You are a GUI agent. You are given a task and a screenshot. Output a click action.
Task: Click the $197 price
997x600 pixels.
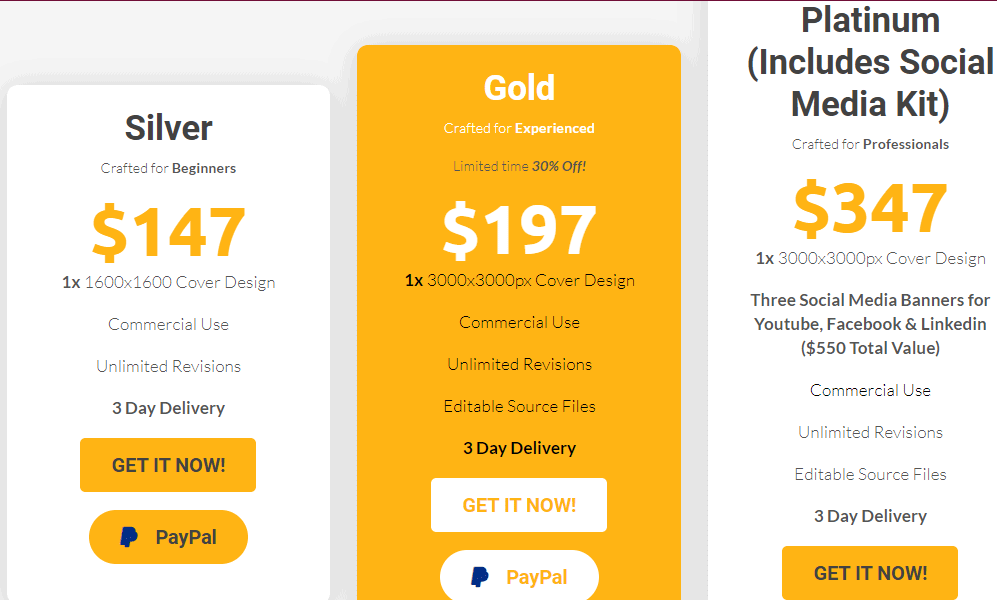[x=519, y=230]
